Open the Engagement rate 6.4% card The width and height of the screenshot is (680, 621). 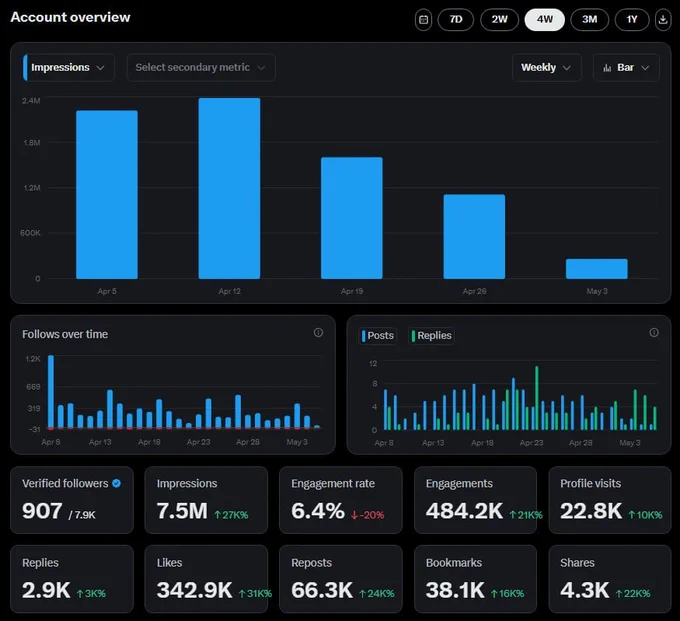(x=341, y=500)
